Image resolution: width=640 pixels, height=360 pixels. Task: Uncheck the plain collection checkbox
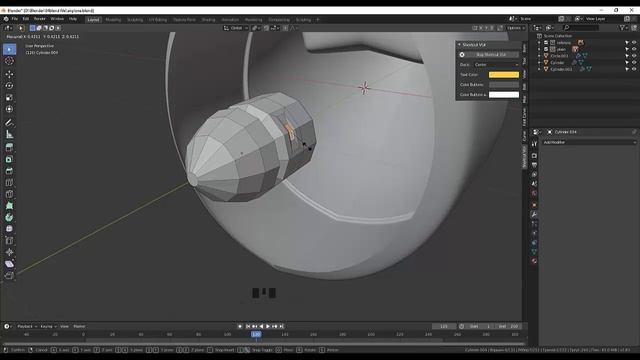[x=546, y=49]
